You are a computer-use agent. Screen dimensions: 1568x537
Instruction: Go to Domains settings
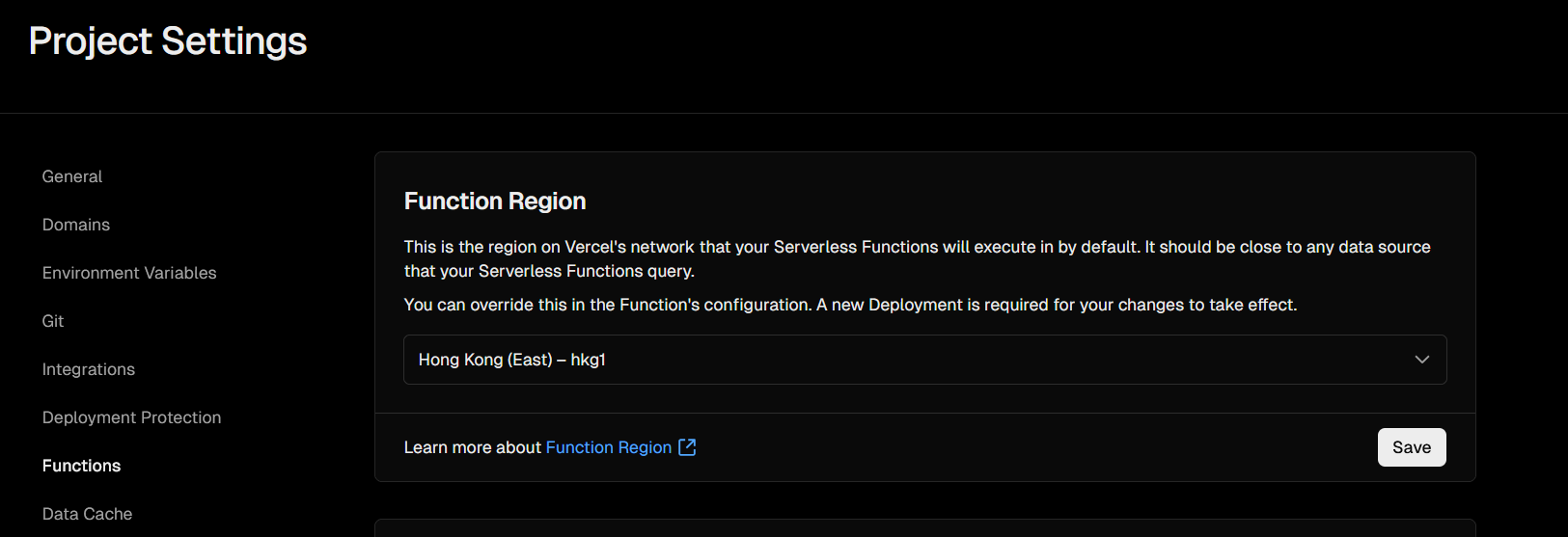point(76,225)
